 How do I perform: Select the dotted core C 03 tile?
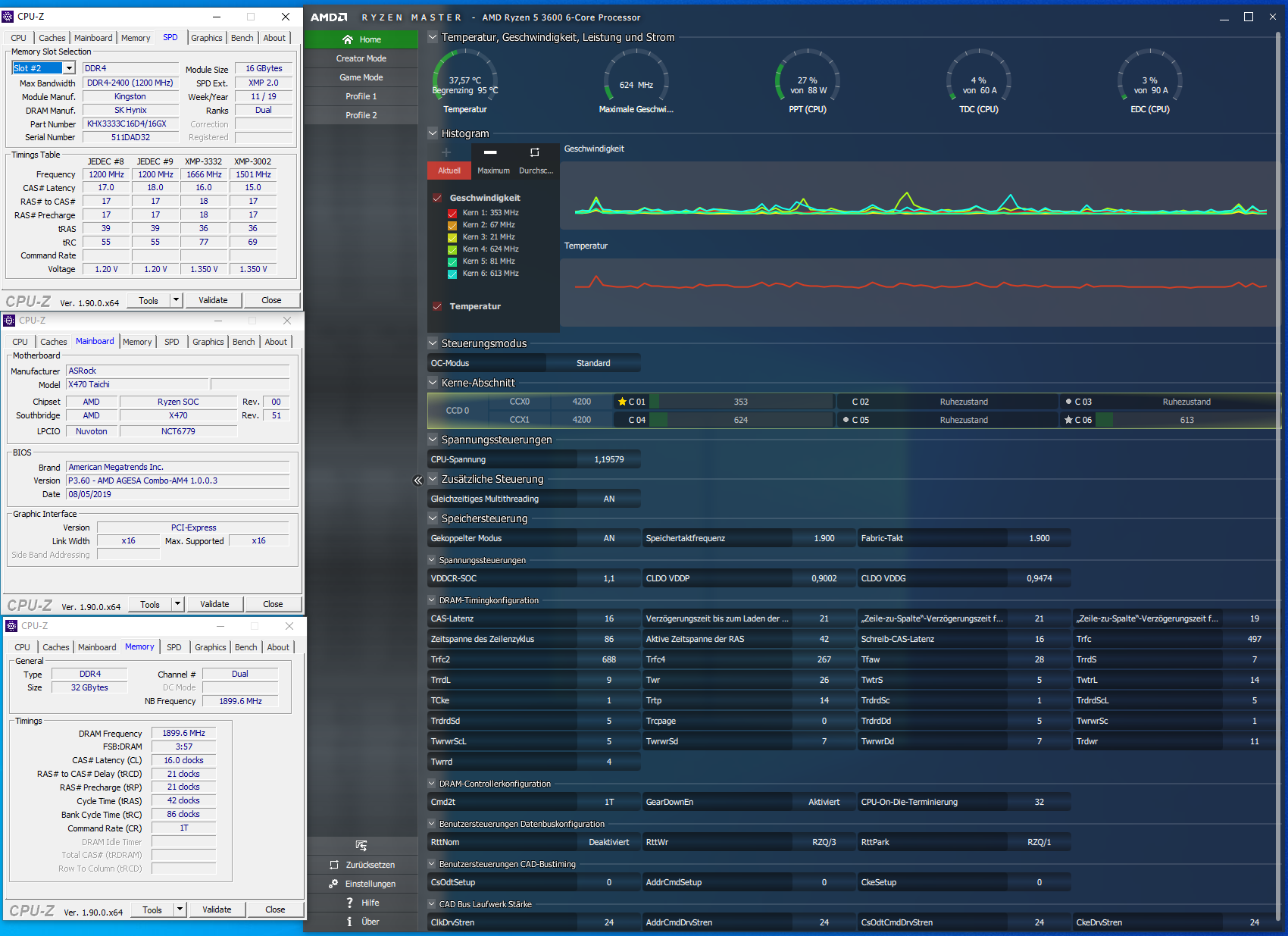[x=1171, y=402]
